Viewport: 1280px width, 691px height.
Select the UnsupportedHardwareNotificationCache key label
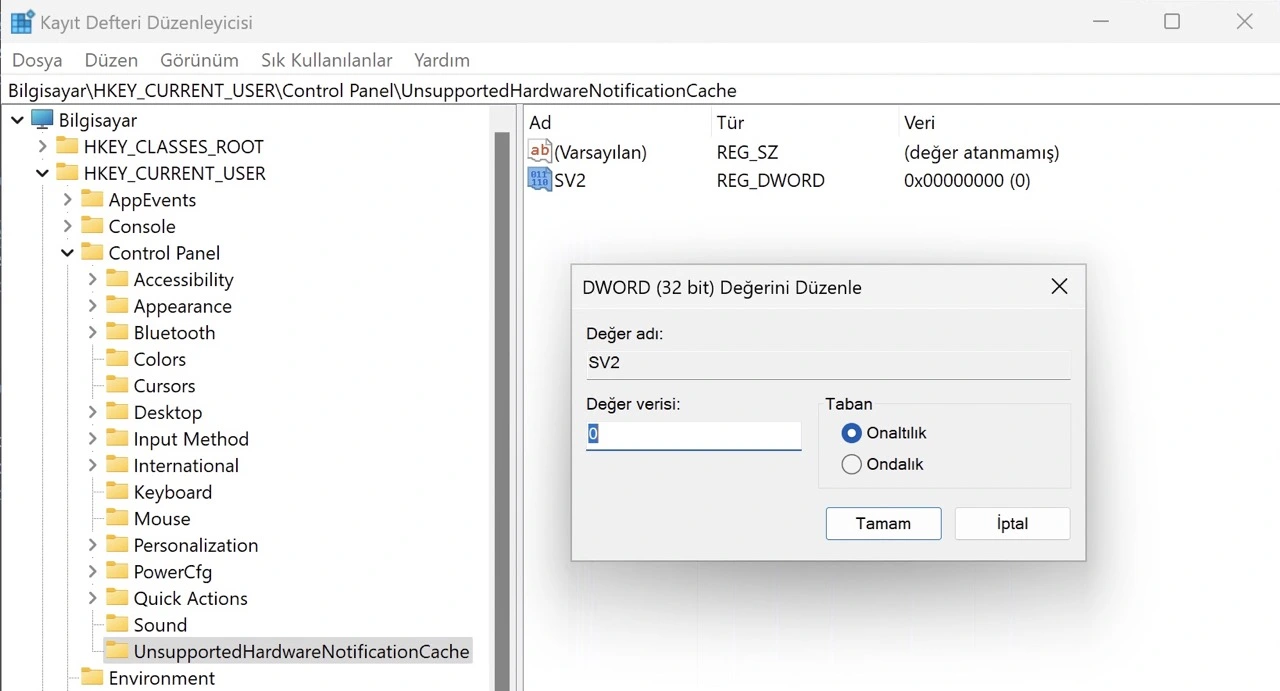click(x=301, y=651)
